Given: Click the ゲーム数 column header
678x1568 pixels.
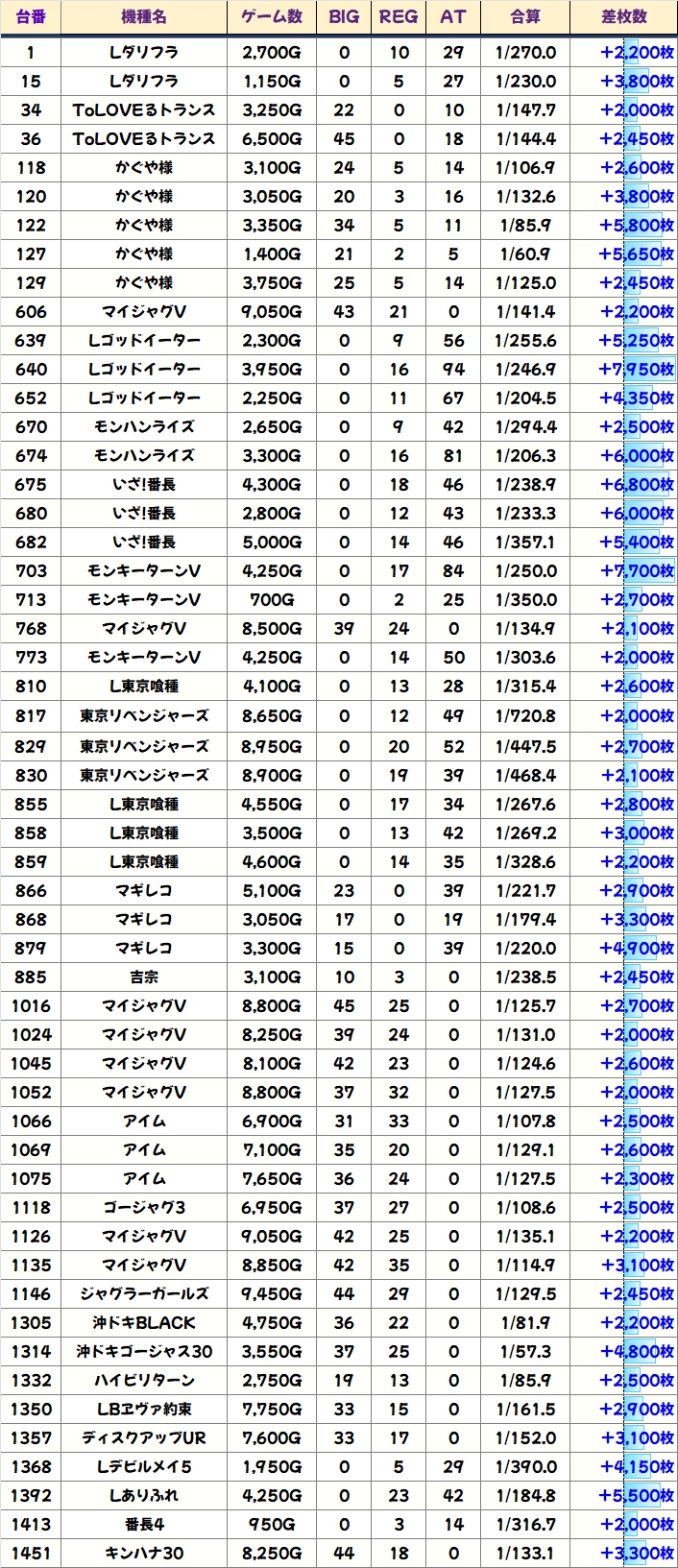Looking at the screenshot, I should point(272,17).
